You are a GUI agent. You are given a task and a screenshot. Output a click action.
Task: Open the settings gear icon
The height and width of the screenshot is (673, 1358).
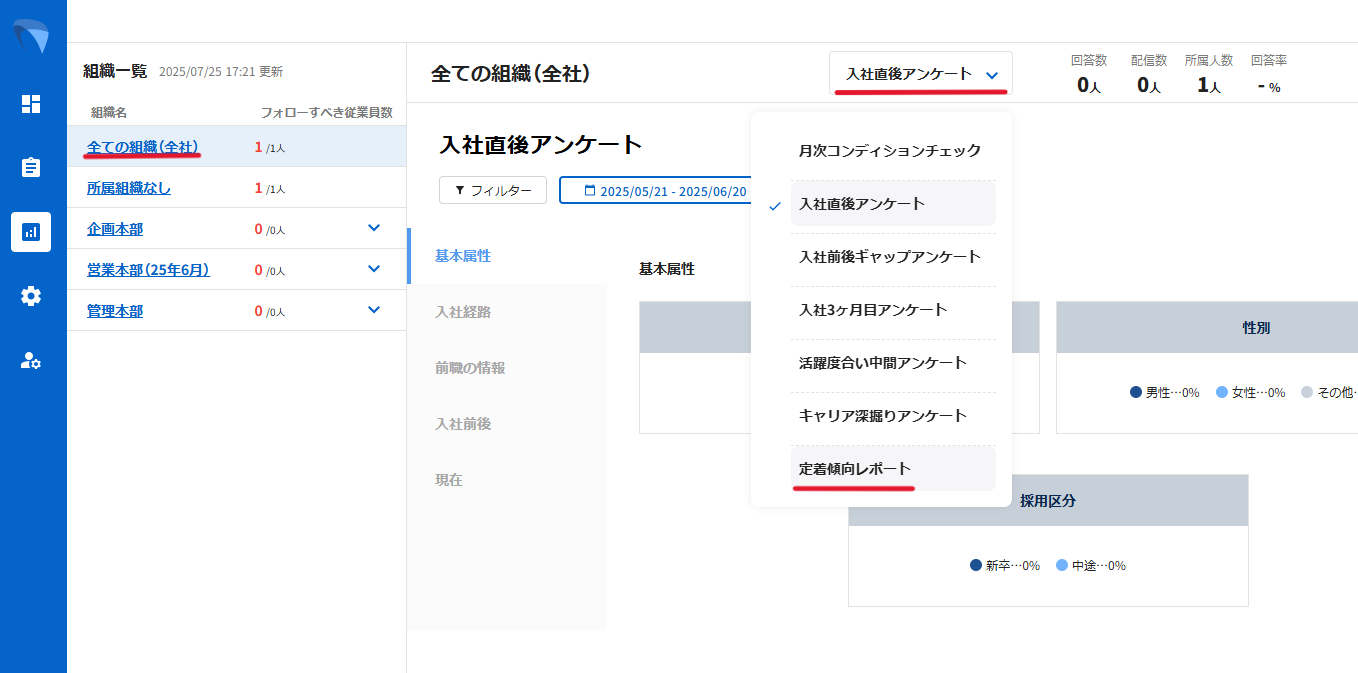coord(31,296)
